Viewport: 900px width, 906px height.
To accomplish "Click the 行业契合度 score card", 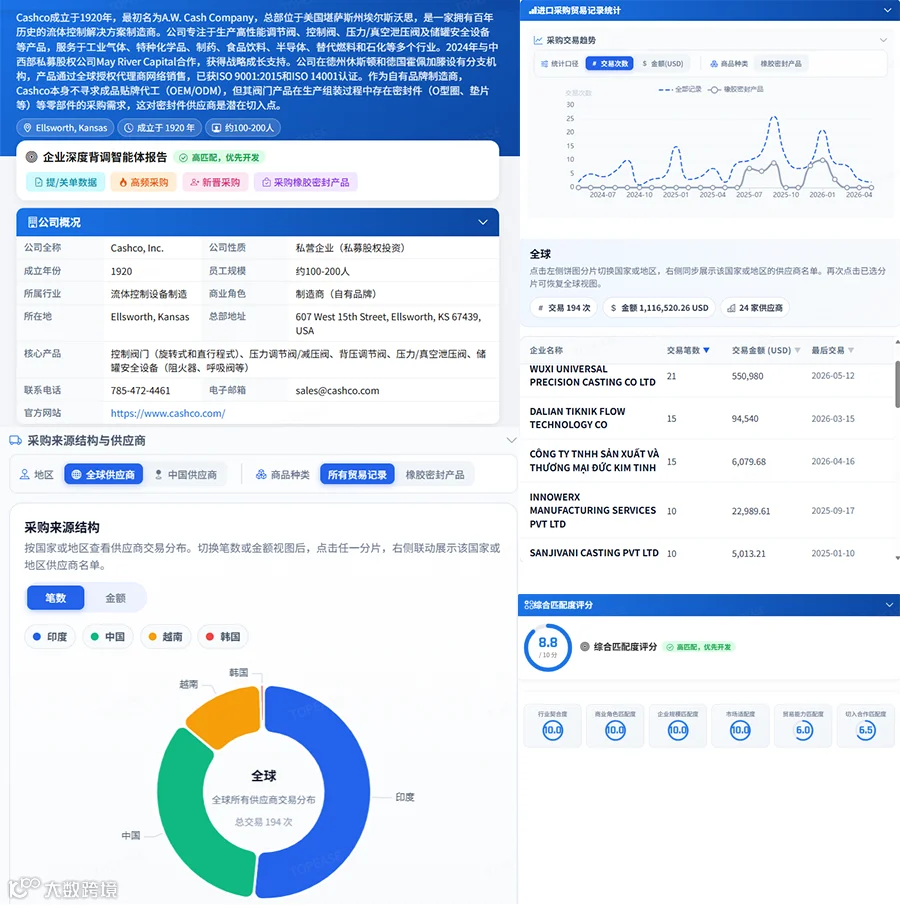I will click(553, 725).
